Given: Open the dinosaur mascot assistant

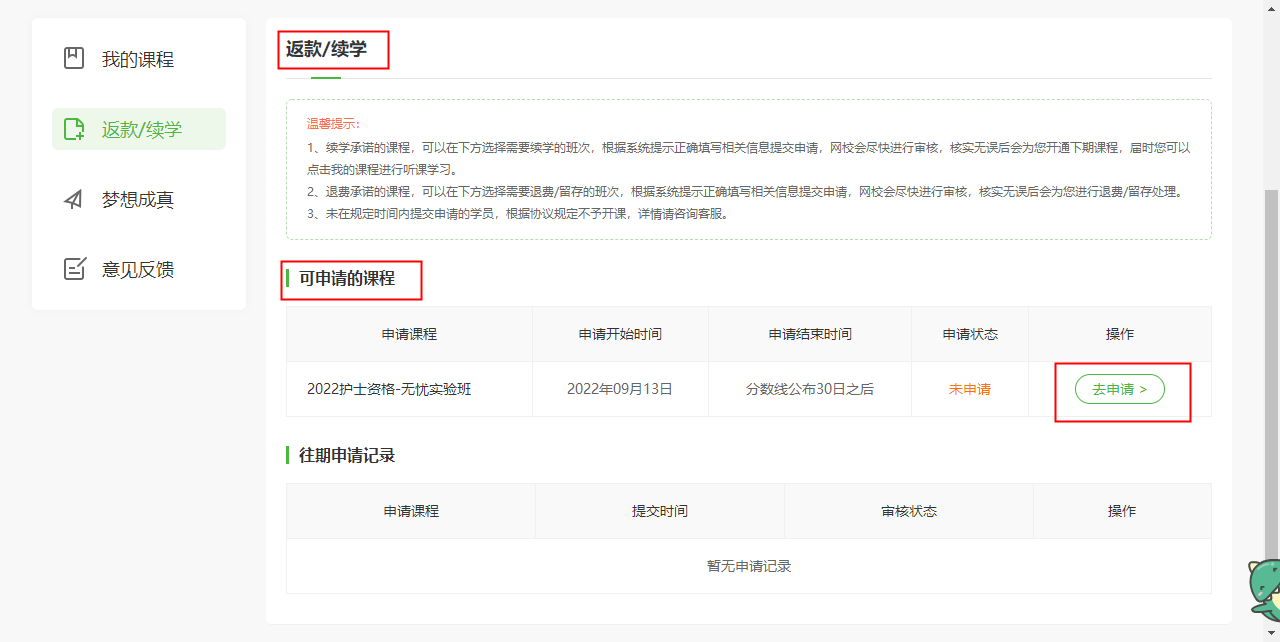Looking at the screenshot, I should pyautogui.click(x=1263, y=590).
